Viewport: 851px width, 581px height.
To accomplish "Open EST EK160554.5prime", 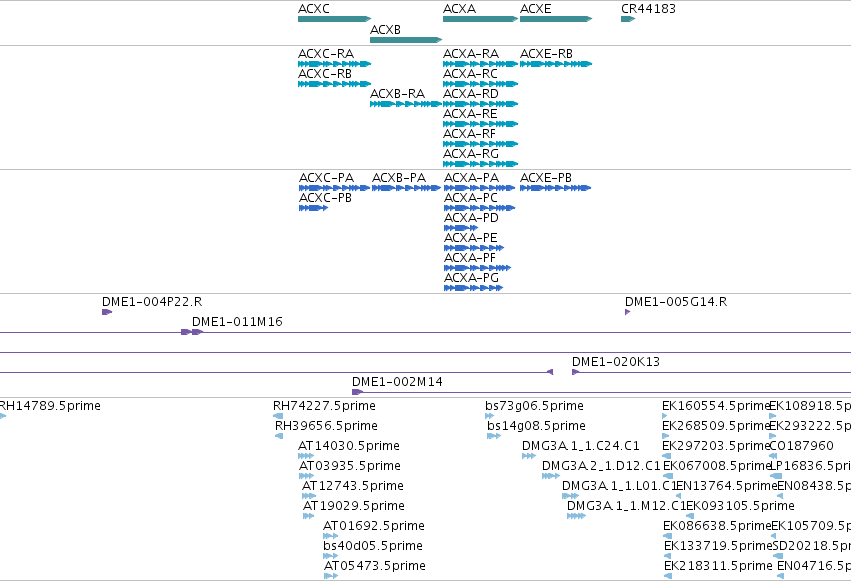I will click(664, 416).
